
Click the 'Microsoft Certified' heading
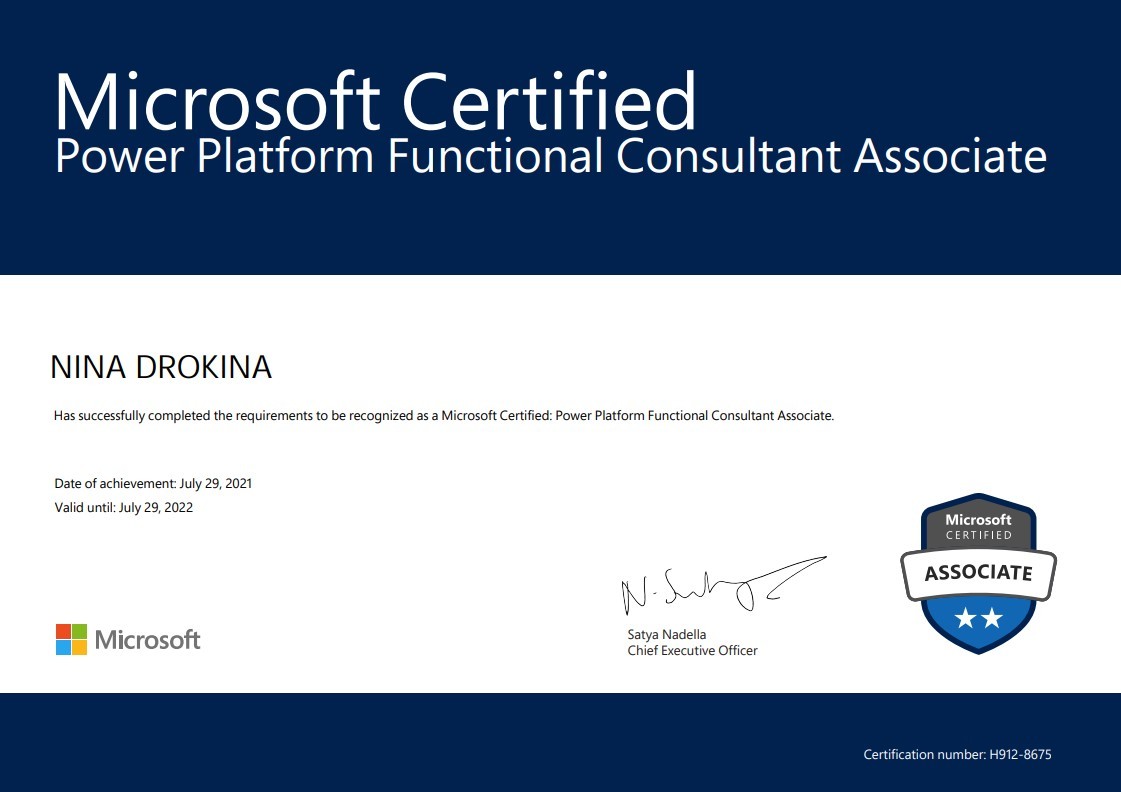tap(375, 101)
